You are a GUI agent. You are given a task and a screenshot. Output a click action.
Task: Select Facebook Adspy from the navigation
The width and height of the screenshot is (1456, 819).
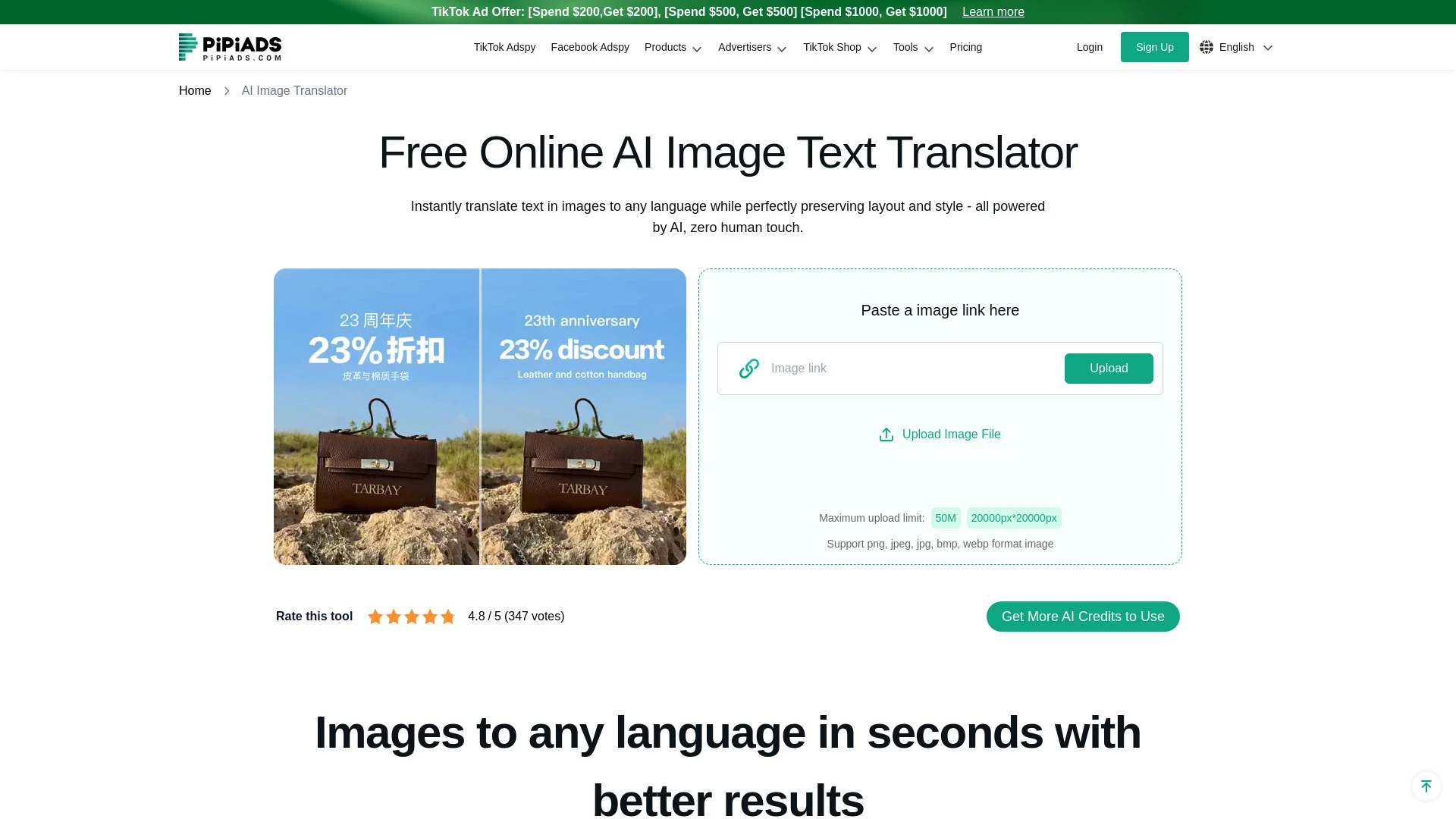590,47
